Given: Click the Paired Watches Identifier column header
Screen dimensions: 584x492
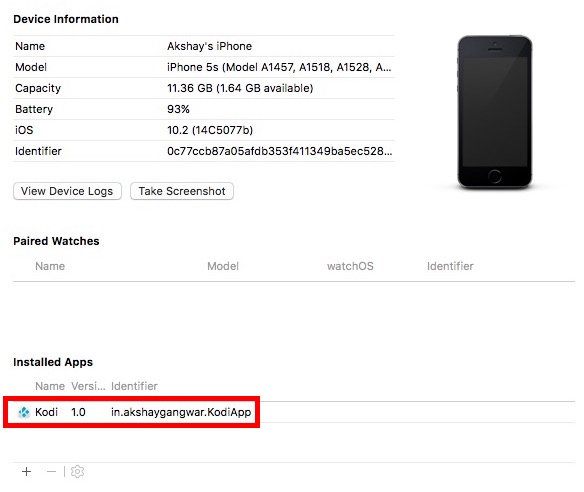Looking at the screenshot, I should point(450,266).
